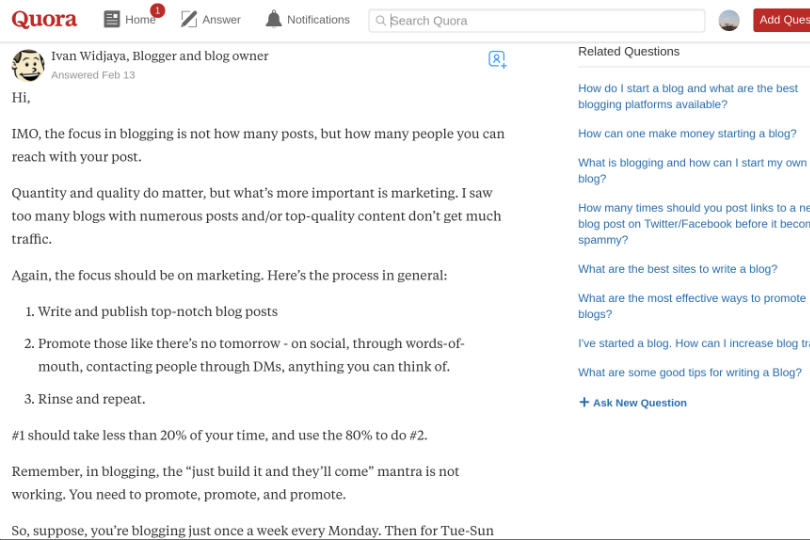This screenshot has height=540, width=810.
Task: Click the Ask New Question link
Action: tap(640, 403)
